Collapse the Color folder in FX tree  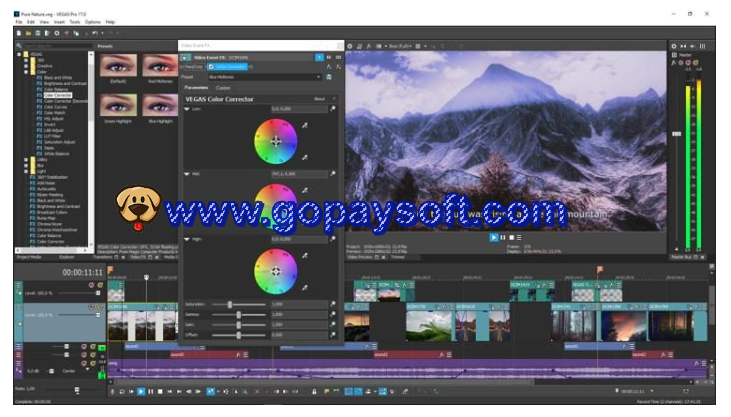(x=26, y=72)
